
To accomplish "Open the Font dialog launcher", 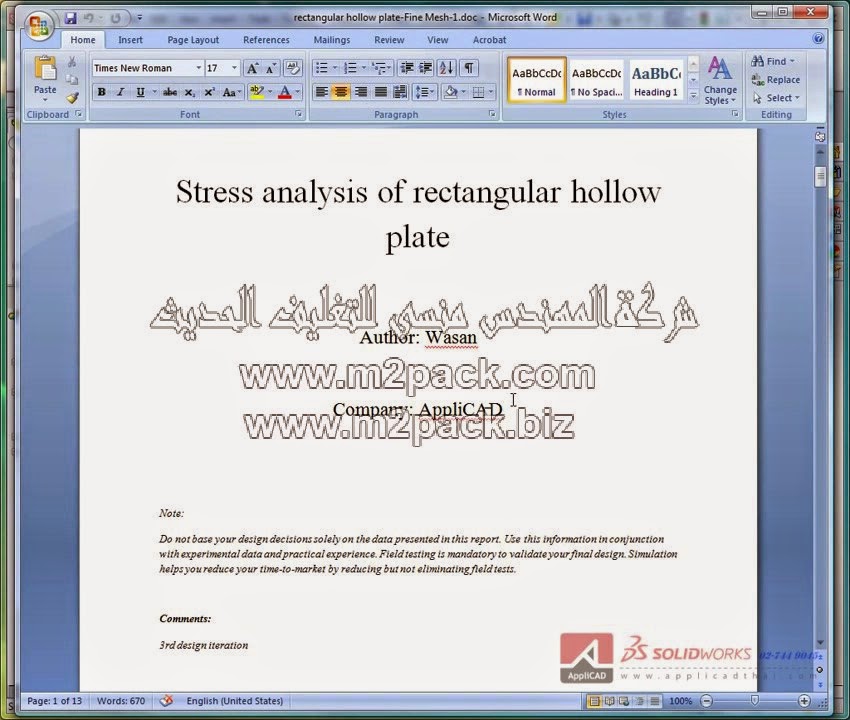I will 299,114.
